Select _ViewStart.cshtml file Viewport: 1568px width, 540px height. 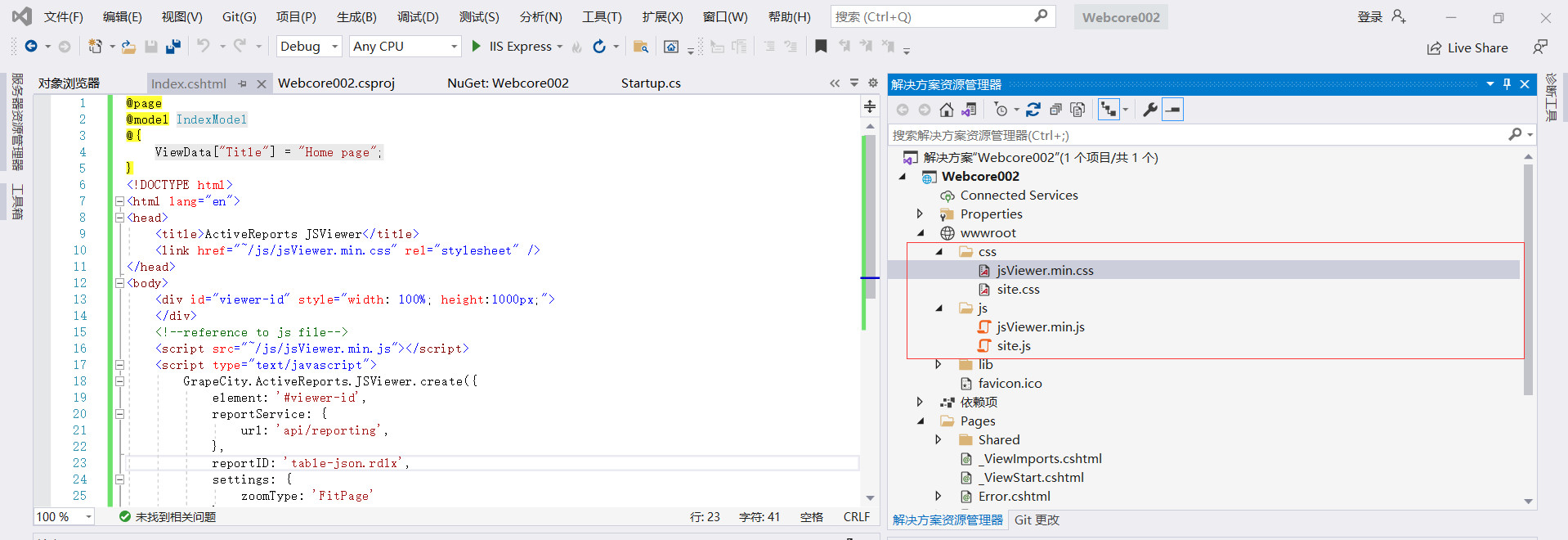[x=1031, y=478]
